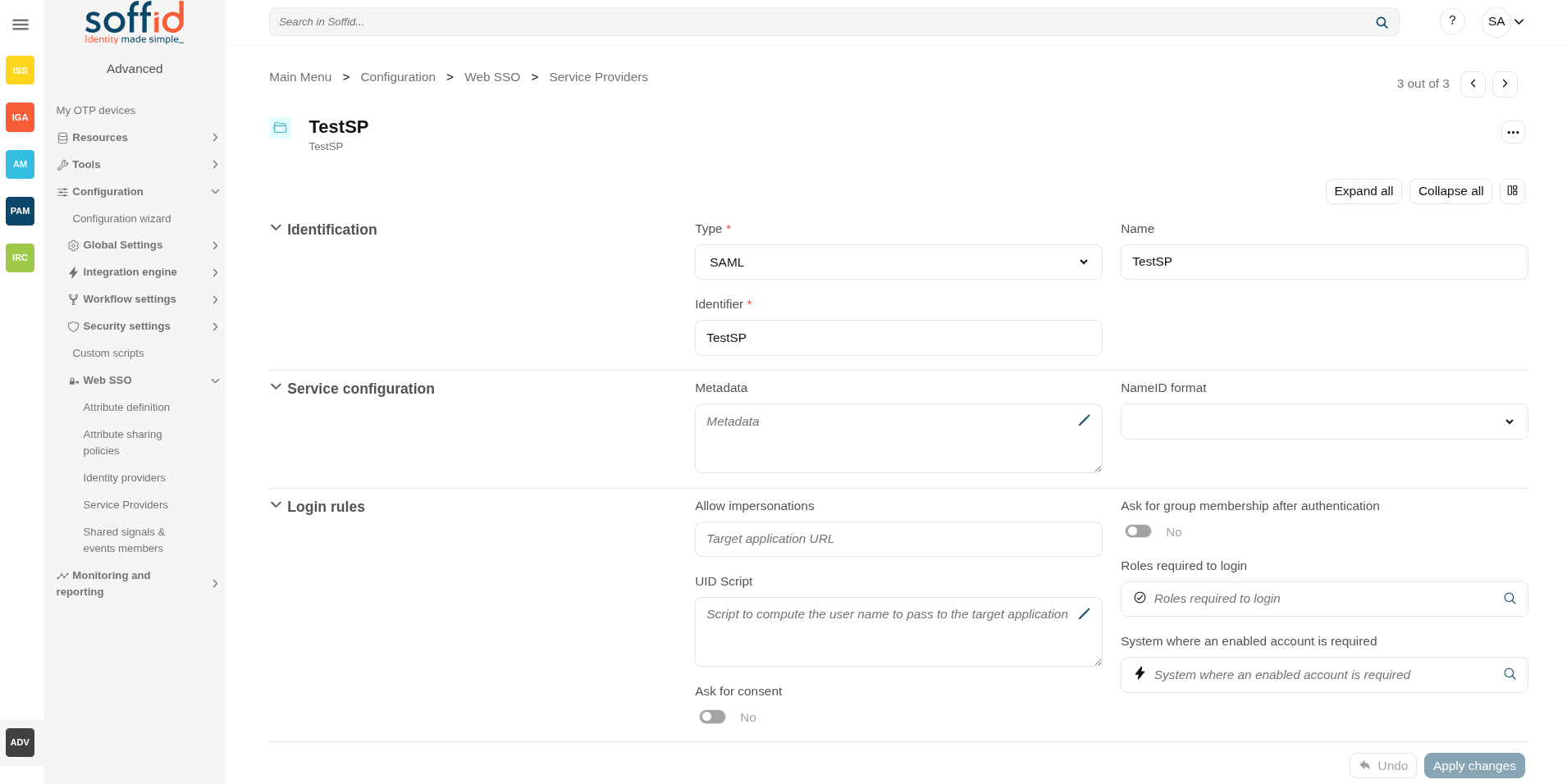The height and width of the screenshot is (784, 1567).
Task: Go to the previous record arrow
Action: pyautogui.click(x=1473, y=84)
